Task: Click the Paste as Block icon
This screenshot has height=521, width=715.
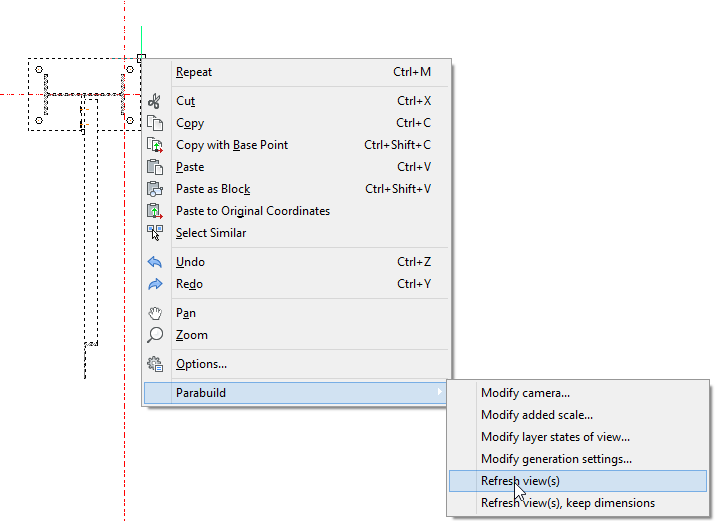Action: pos(155,189)
